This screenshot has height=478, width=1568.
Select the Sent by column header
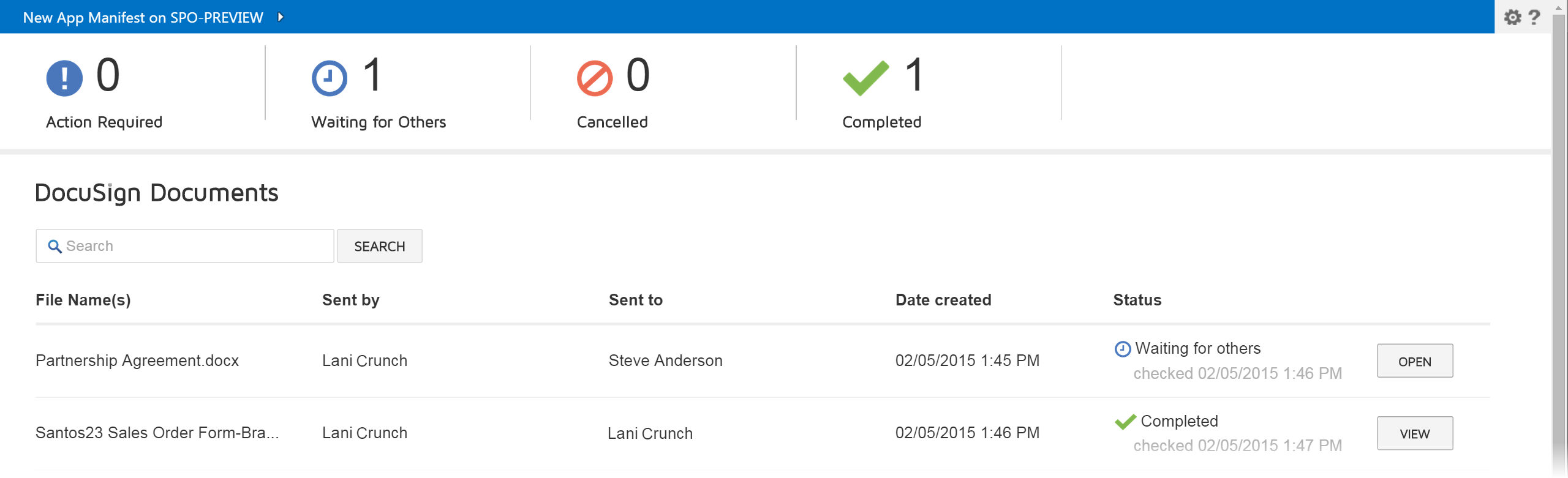[x=350, y=299]
